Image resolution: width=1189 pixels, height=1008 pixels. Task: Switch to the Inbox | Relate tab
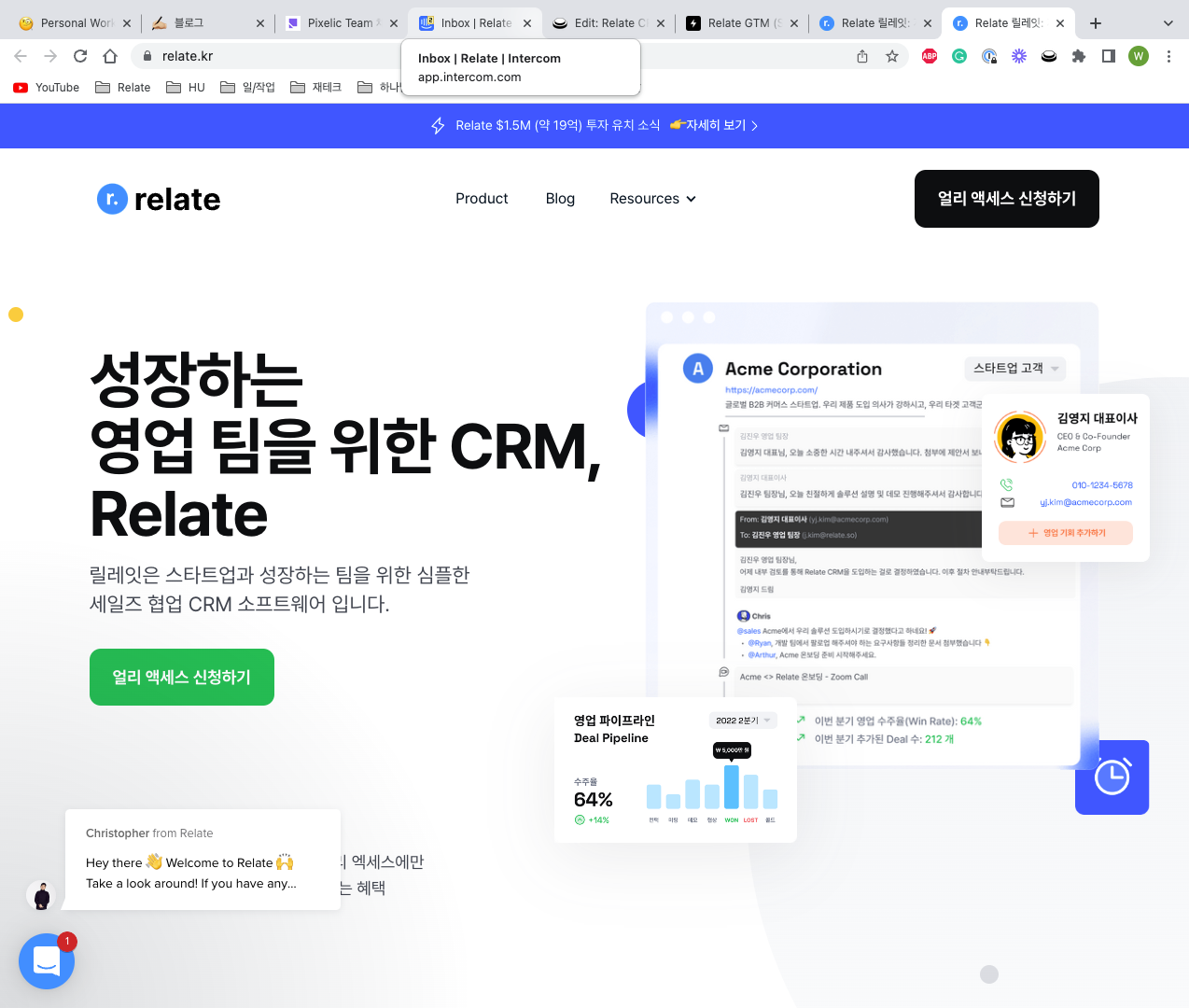[473, 22]
